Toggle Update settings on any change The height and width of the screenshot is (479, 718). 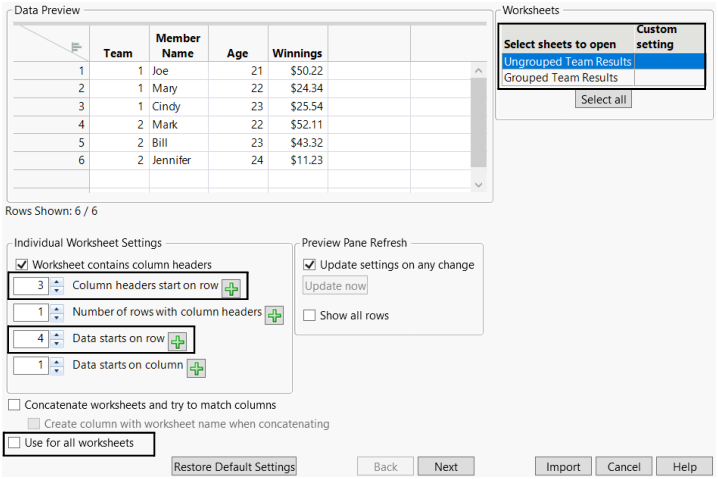tap(310, 265)
